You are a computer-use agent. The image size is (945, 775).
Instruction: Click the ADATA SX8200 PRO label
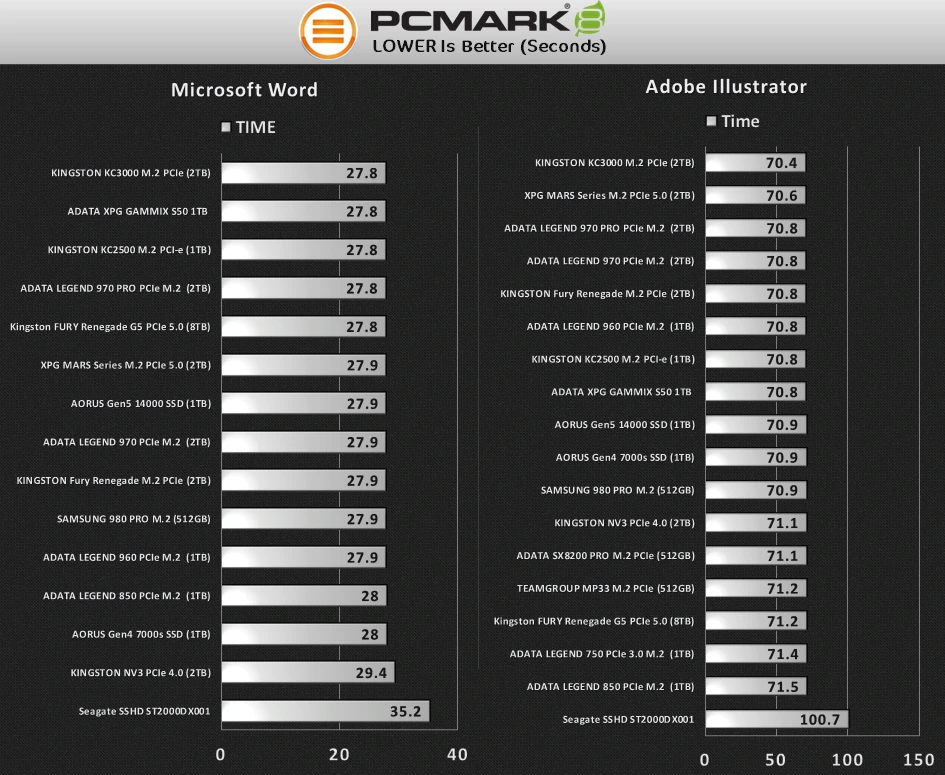pos(605,556)
